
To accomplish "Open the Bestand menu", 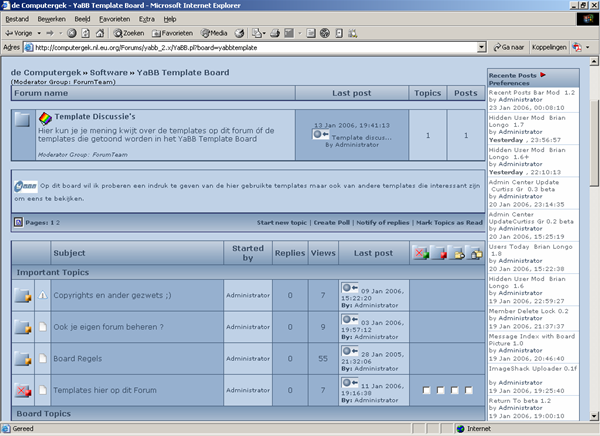I will tap(17, 19).
